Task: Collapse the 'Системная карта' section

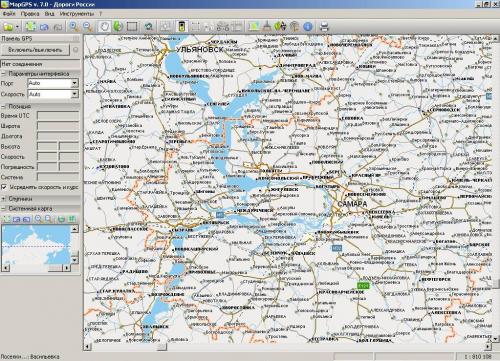Action: click(x=4, y=209)
